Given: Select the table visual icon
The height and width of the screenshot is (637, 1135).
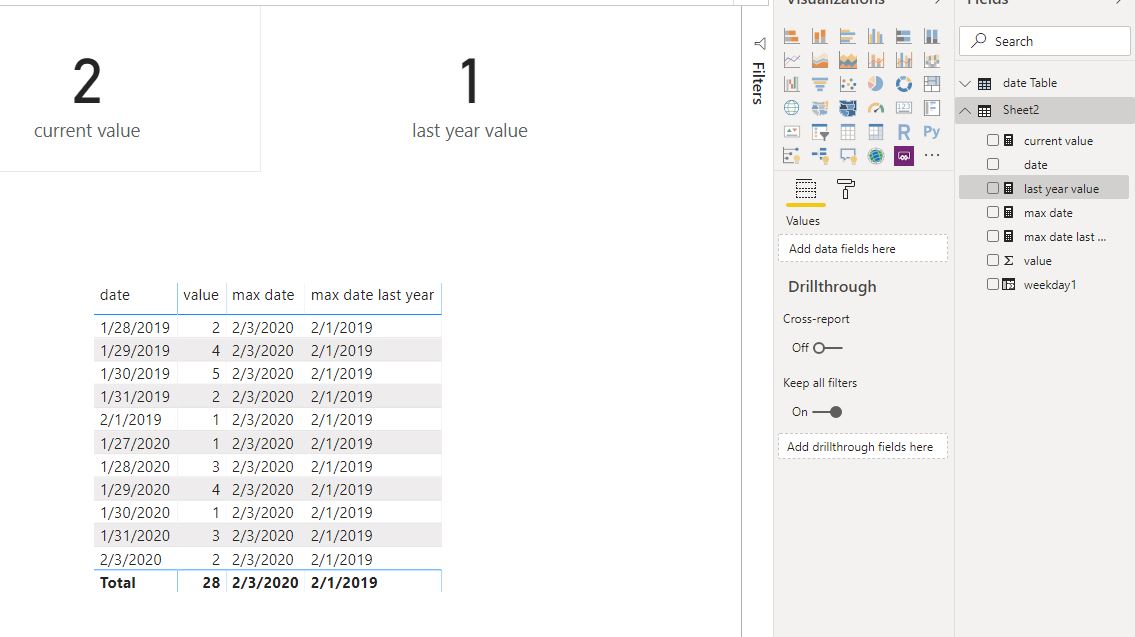Looking at the screenshot, I should (848, 132).
